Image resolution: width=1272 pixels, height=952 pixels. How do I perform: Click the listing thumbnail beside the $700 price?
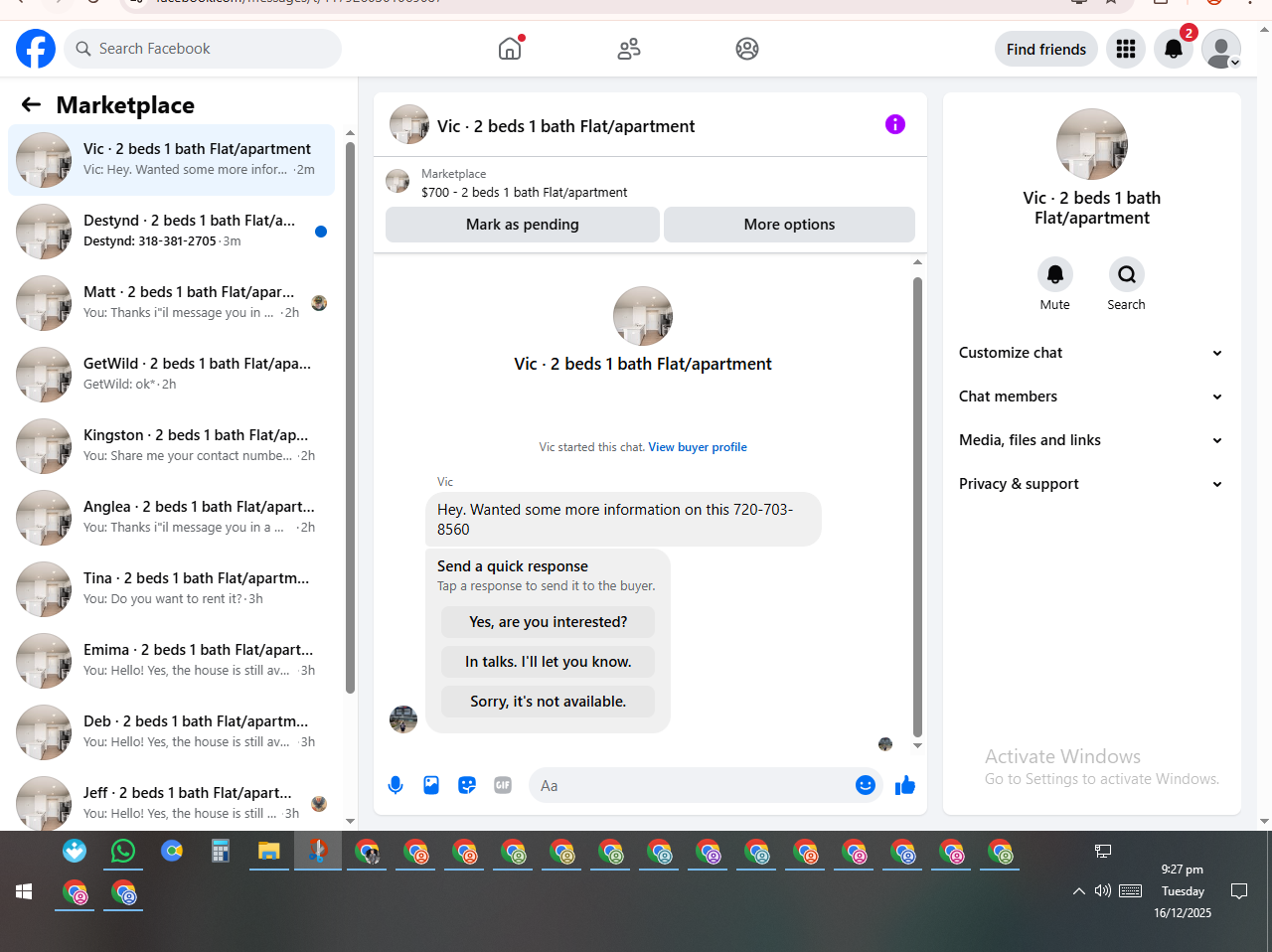[x=397, y=181]
